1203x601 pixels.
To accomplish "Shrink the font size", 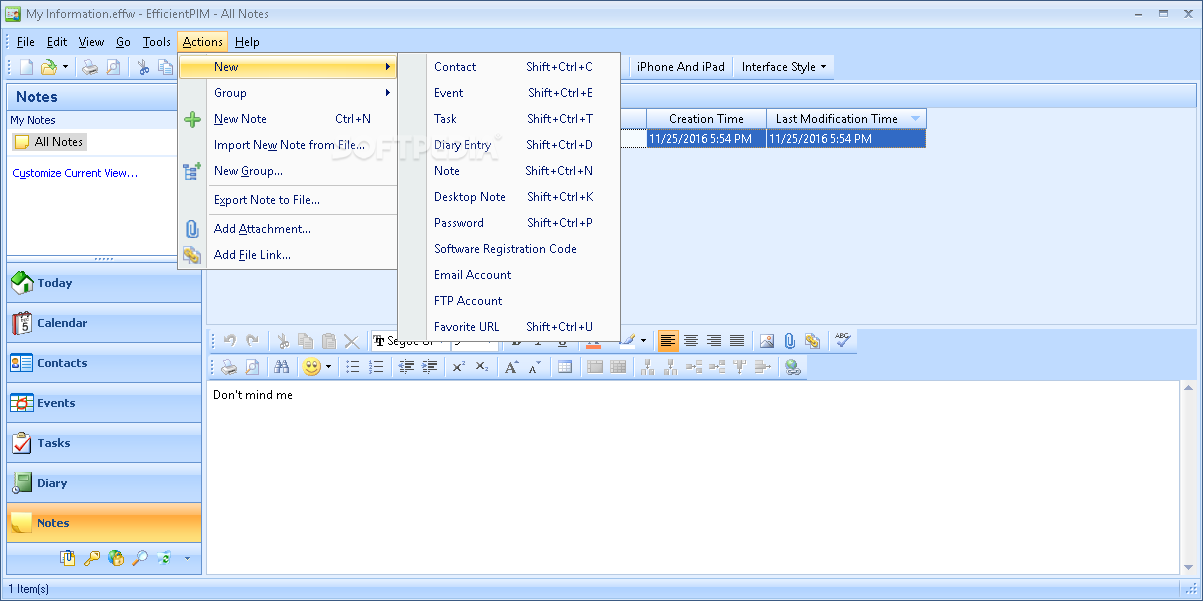I will coord(535,367).
